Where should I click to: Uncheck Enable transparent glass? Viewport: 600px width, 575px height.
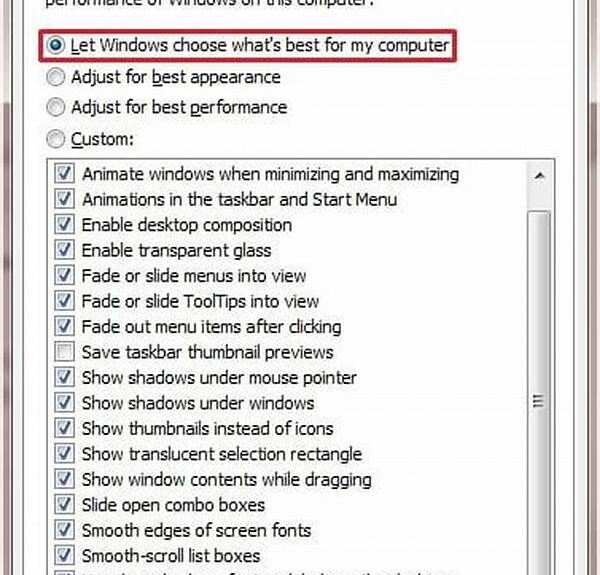click(65, 250)
